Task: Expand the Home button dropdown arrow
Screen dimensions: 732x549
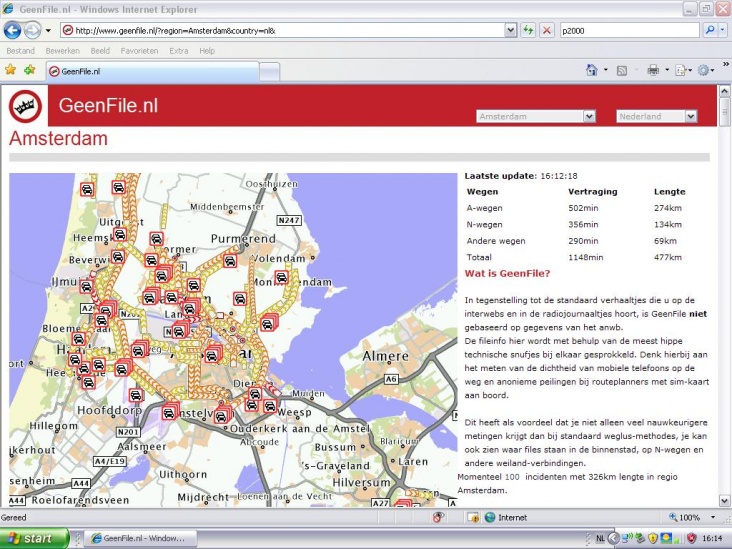Action: (605, 70)
